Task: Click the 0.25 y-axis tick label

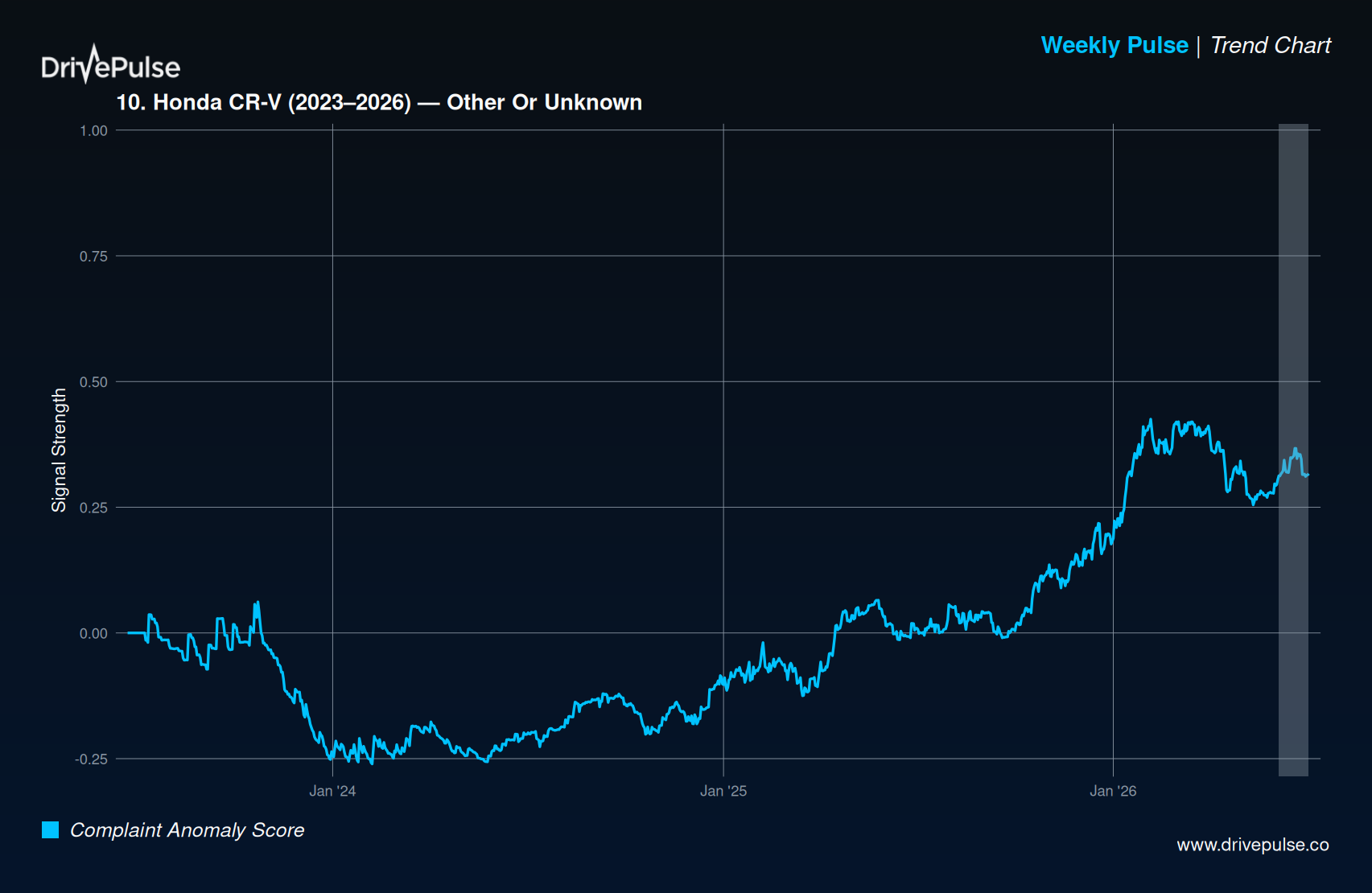Action: pos(93,508)
